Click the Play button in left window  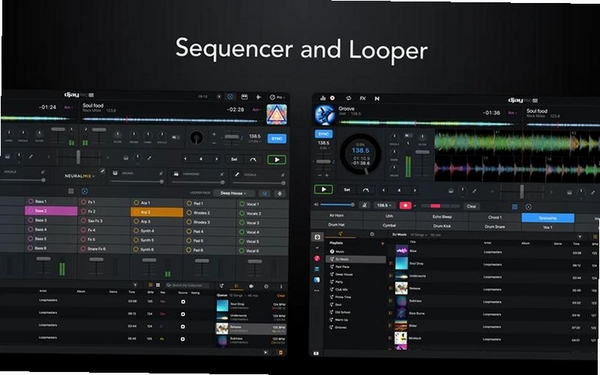tap(277, 160)
